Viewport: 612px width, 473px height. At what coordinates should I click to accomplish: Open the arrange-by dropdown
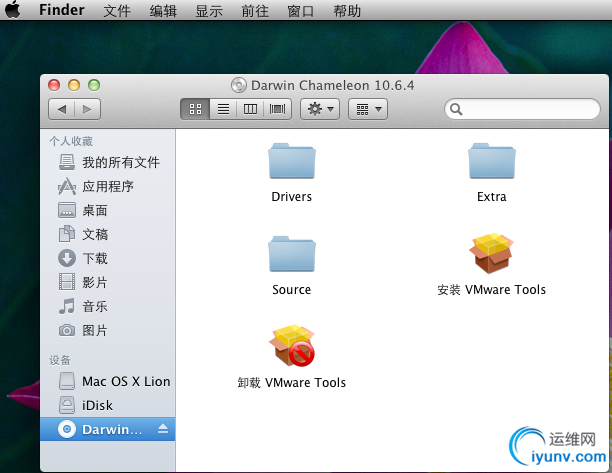[368, 109]
